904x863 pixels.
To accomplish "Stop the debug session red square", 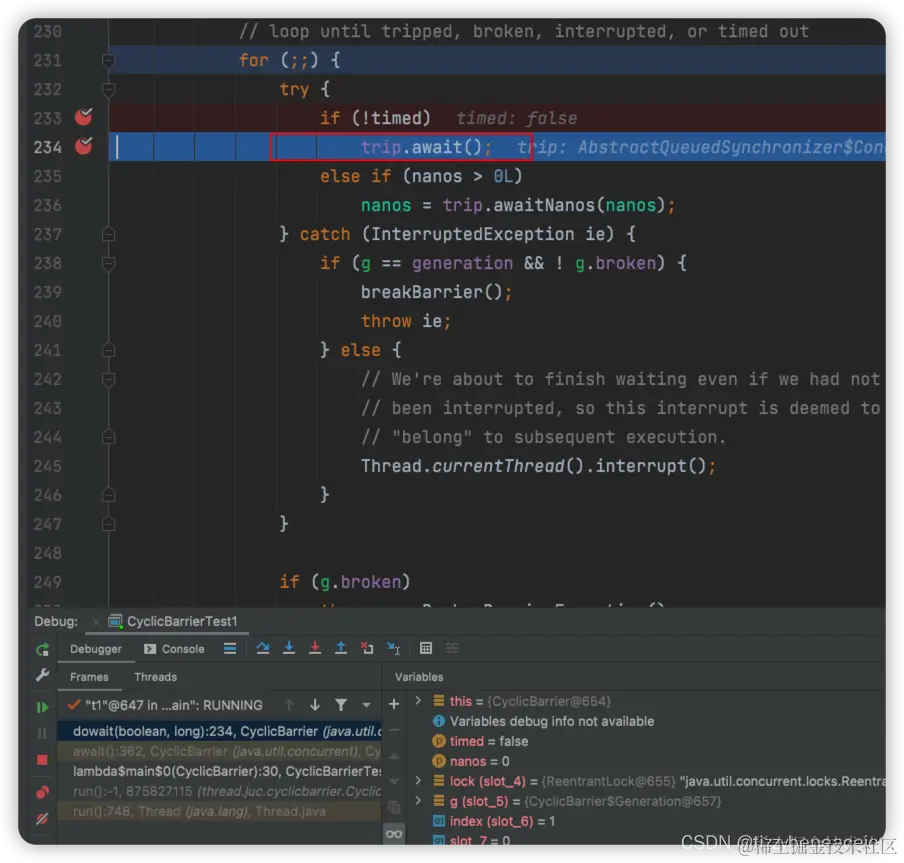I will click(x=42, y=760).
